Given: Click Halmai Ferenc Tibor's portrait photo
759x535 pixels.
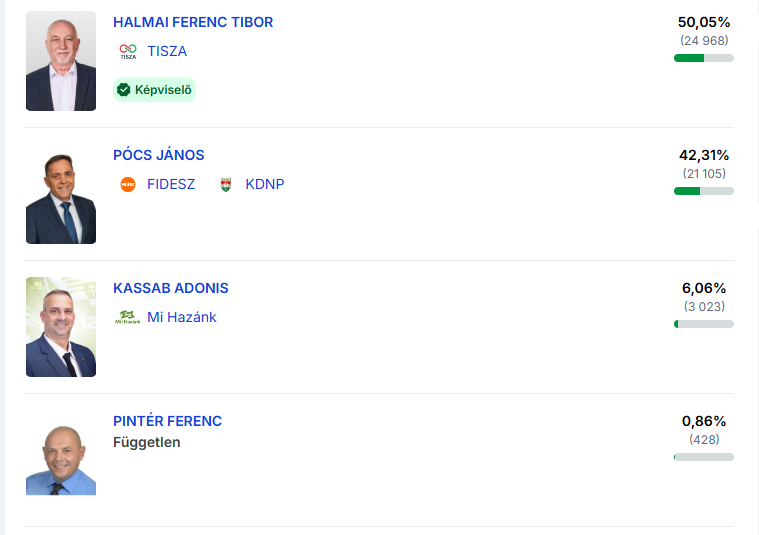Looking at the screenshot, I should click(x=61, y=61).
